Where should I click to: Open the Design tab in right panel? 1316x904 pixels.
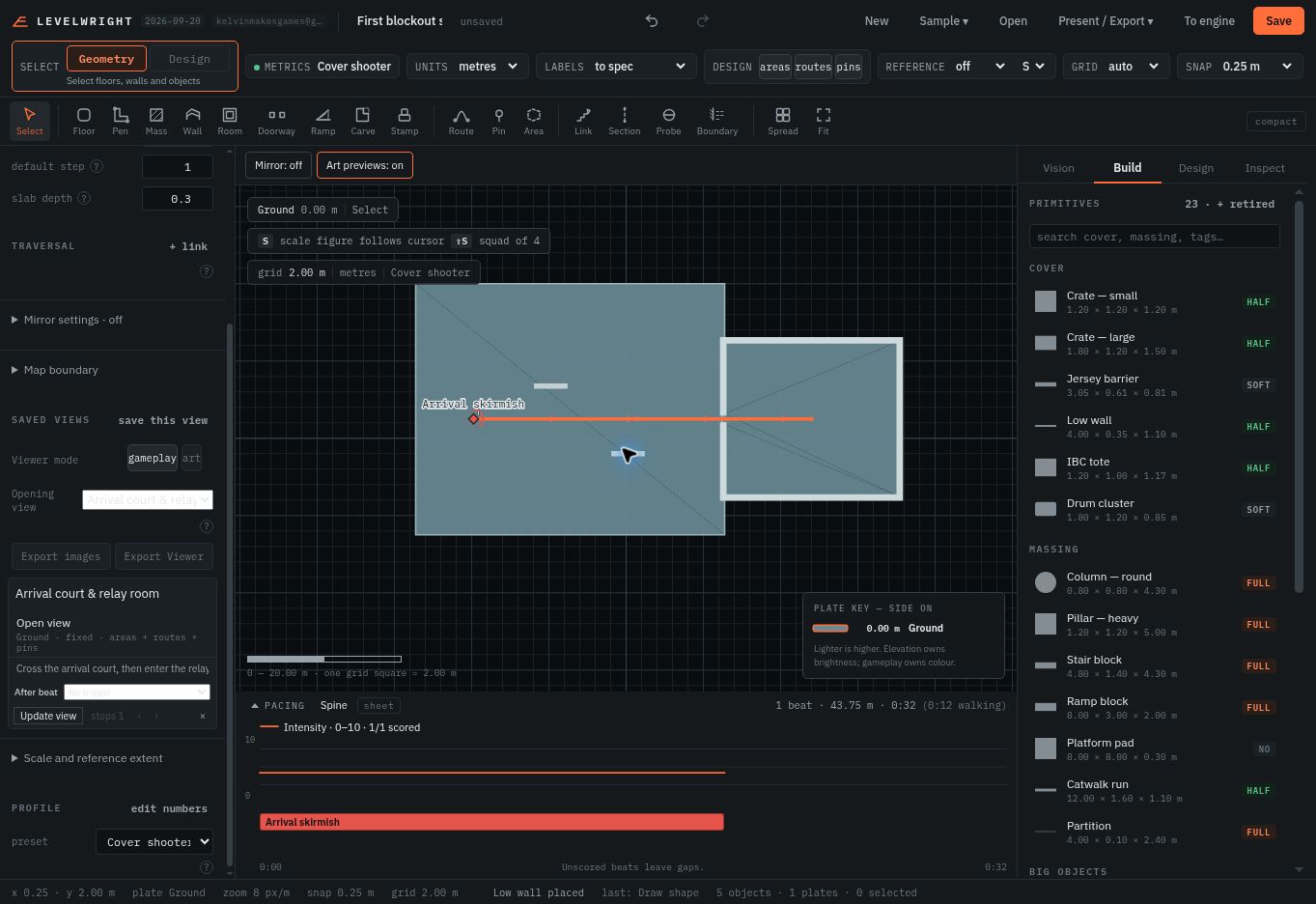click(1196, 168)
